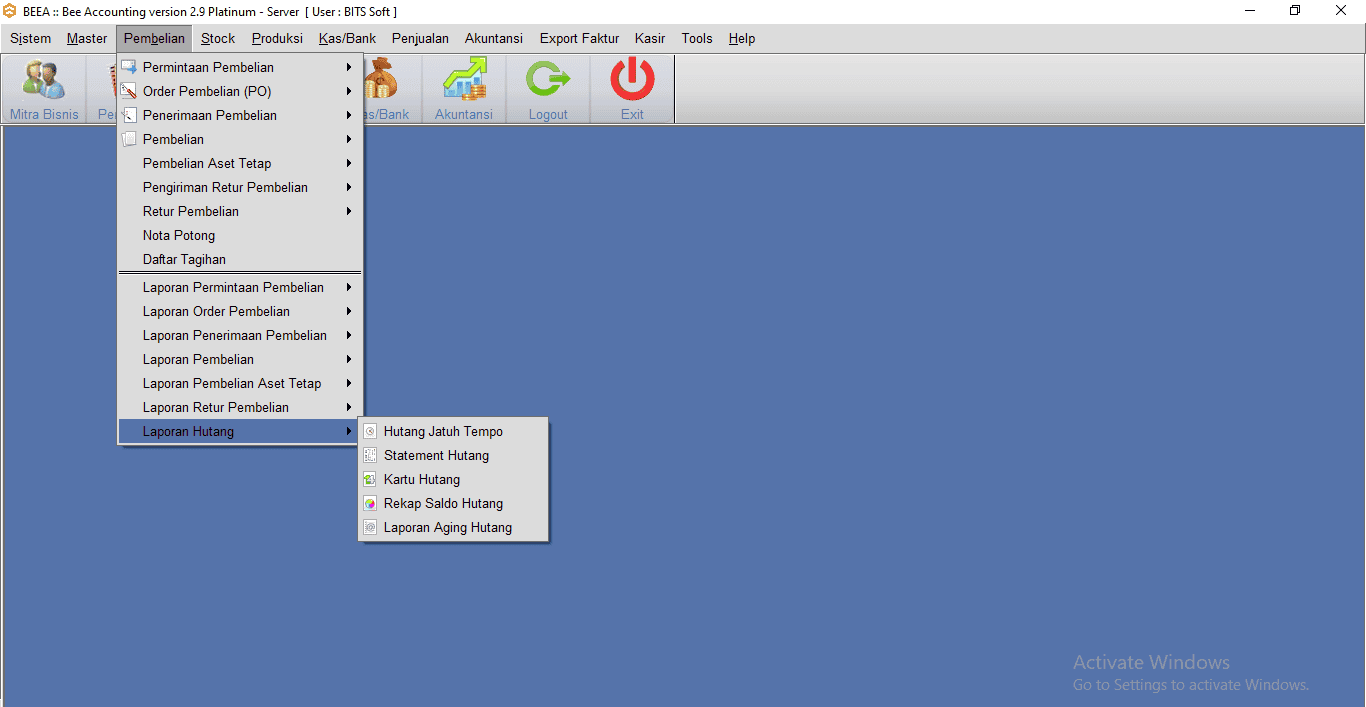Expand the Laporan Retur Pembelian submenu arrow
The width and height of the screenshot is (1366, 707).
point(349,408)
